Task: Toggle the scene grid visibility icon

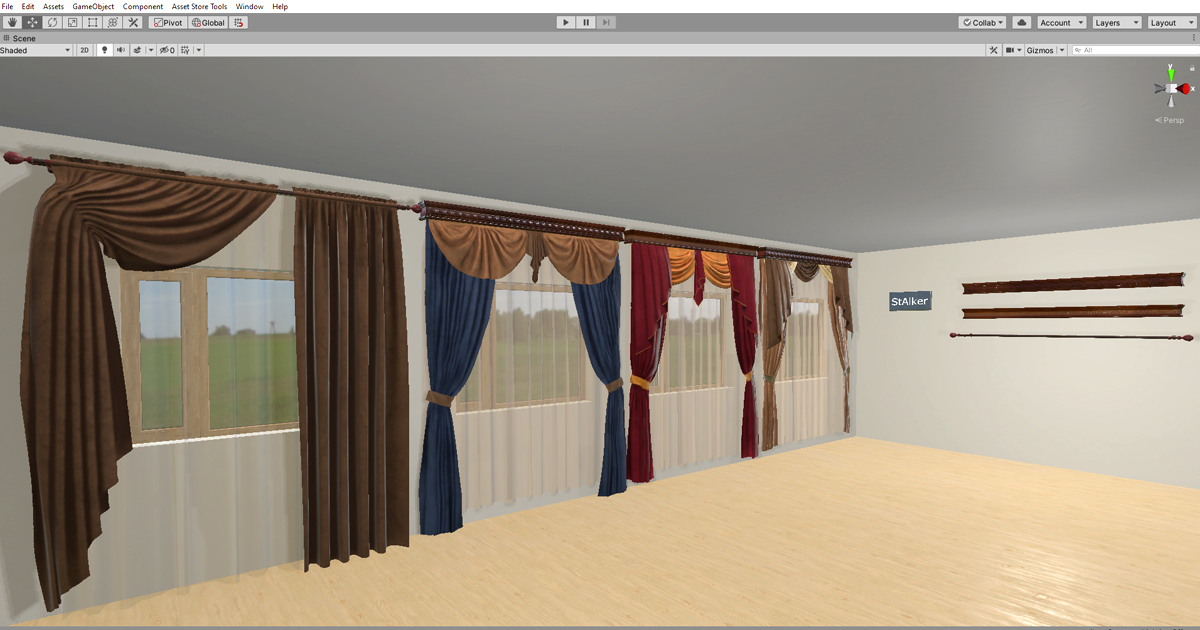Action: (x=186, y=50)
